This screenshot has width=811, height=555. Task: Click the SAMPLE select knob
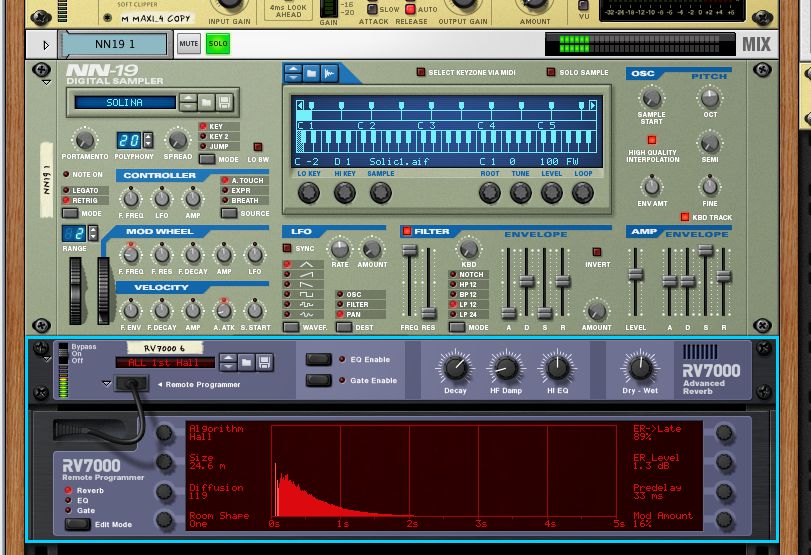(381, 193)
